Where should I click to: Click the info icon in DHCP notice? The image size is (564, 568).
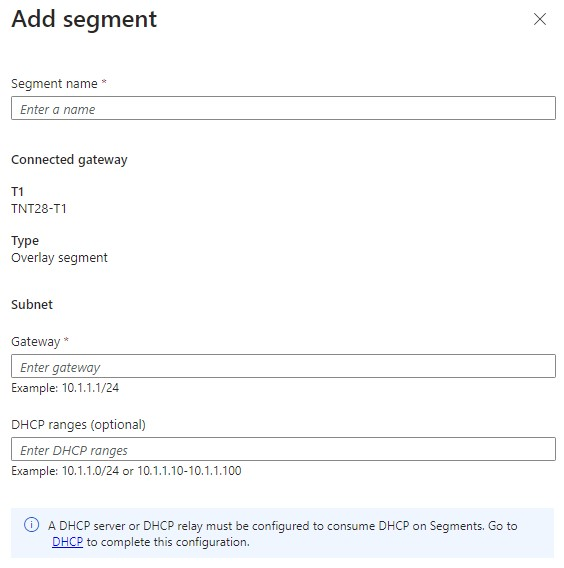pos(32,525)
